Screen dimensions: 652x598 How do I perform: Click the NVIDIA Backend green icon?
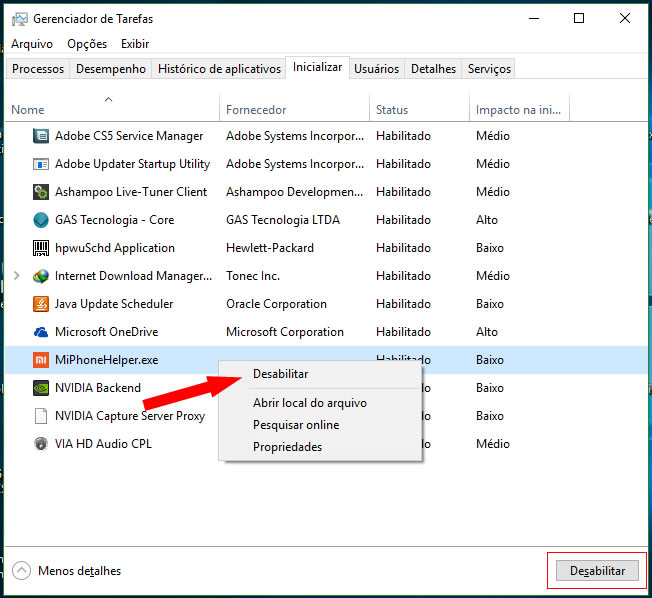pos(41,388)
